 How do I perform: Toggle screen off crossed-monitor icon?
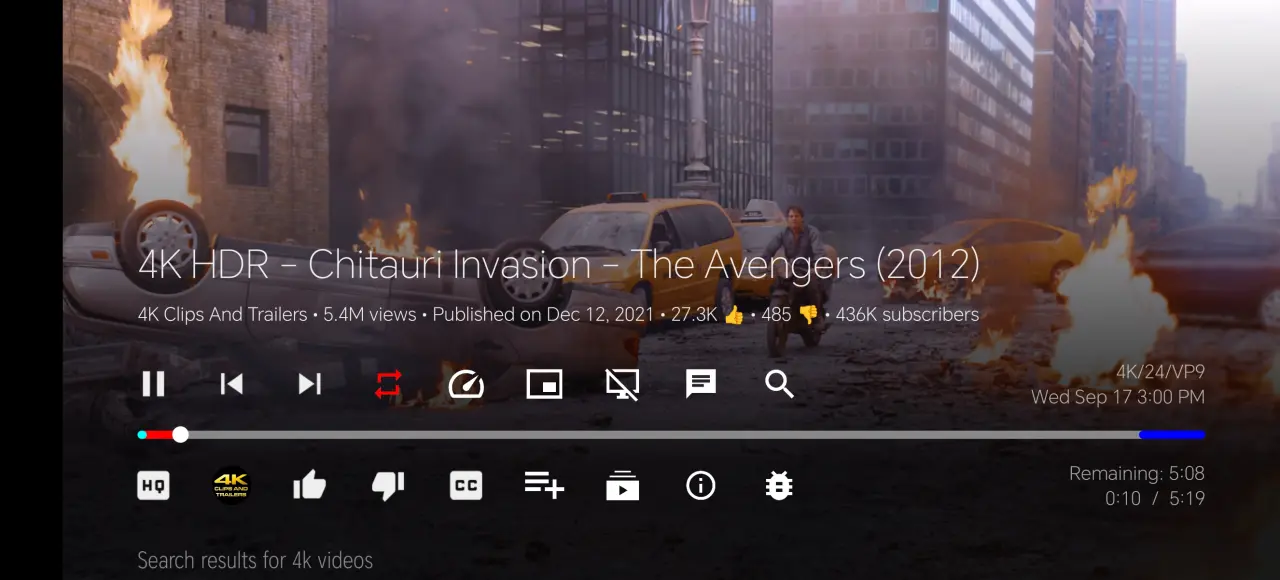tap(622, 384)
